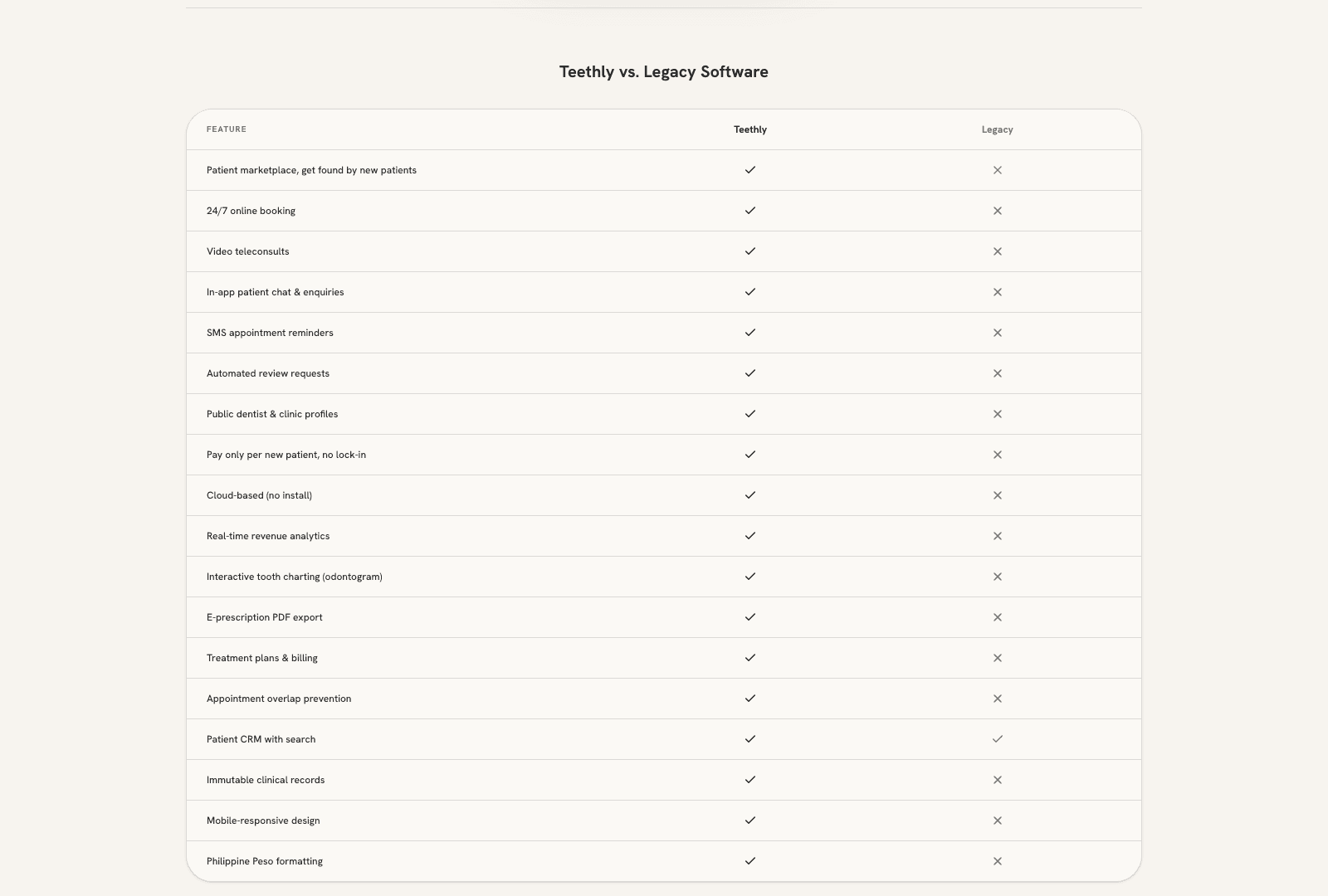
Task: Click 'Interactive tooth charting (odontogram)' label
Action: click(x=295, y=577)
